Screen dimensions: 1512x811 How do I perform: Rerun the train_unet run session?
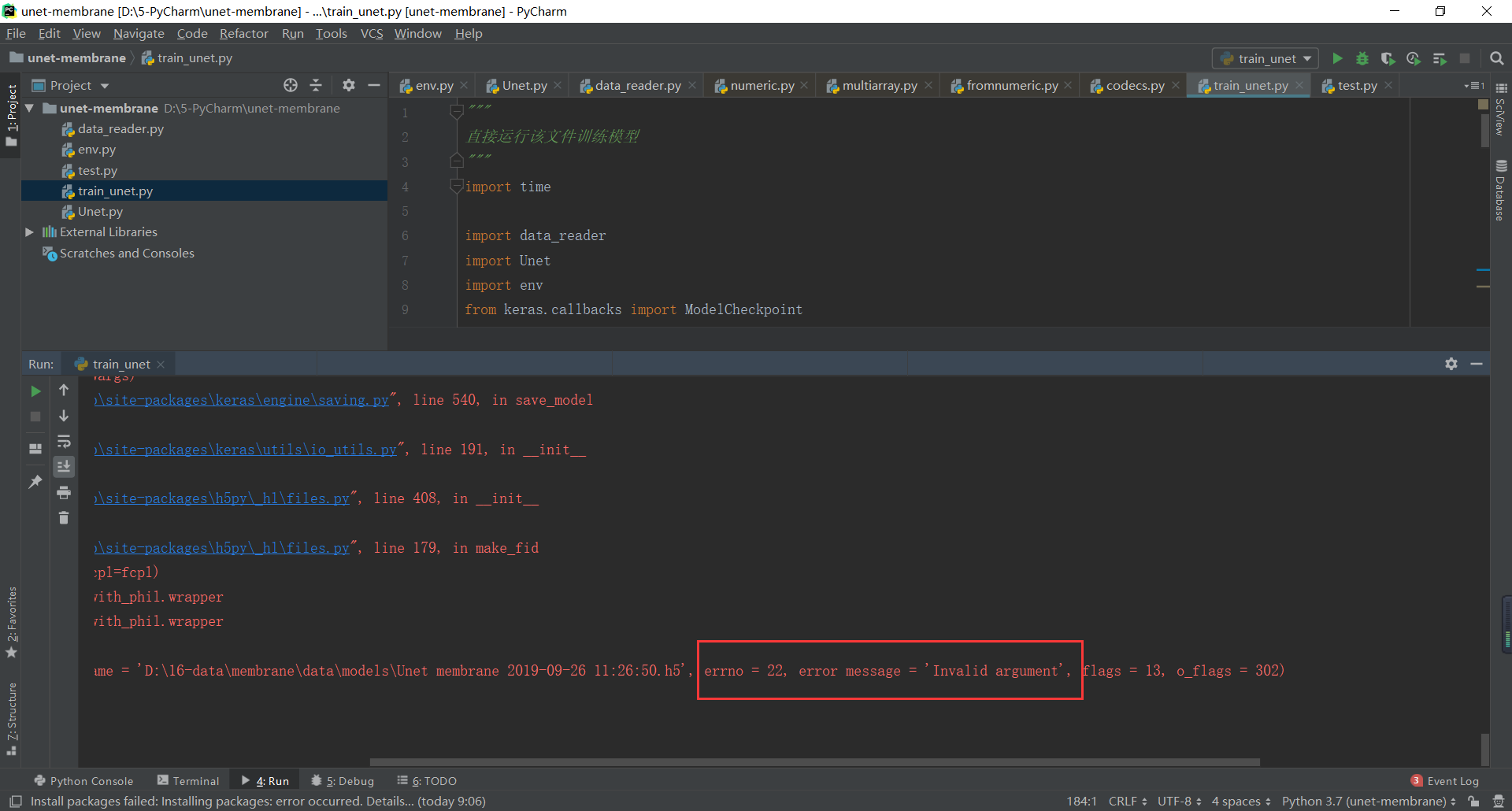point(35,390)
